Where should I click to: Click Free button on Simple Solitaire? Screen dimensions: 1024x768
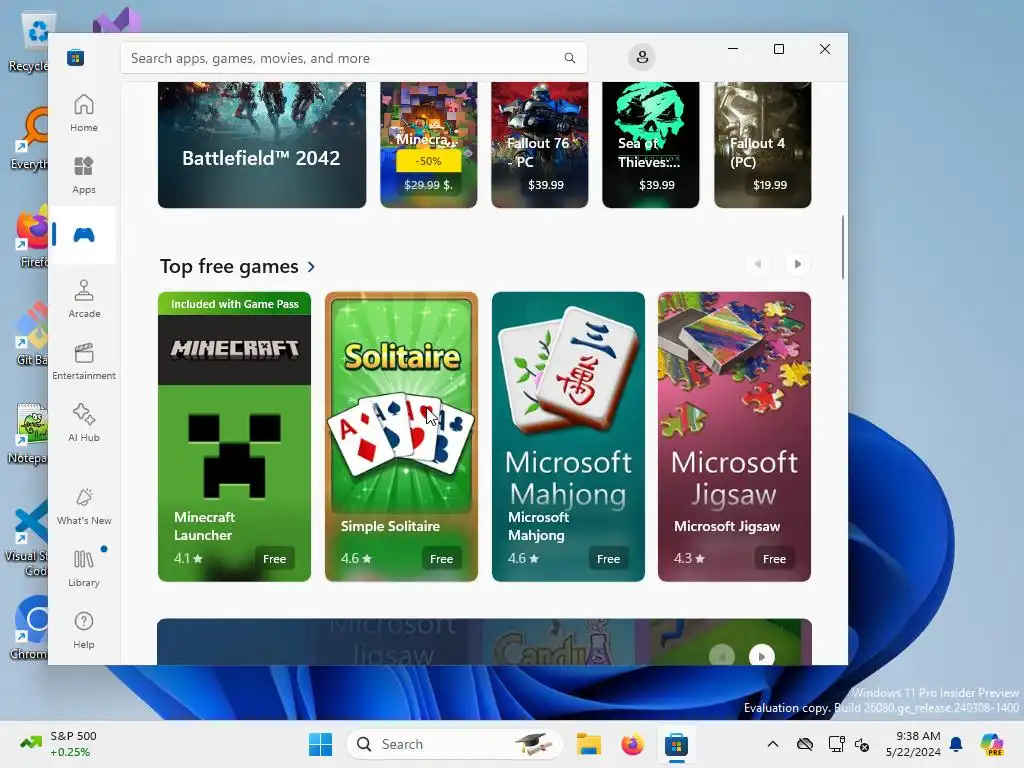(441, 559)
